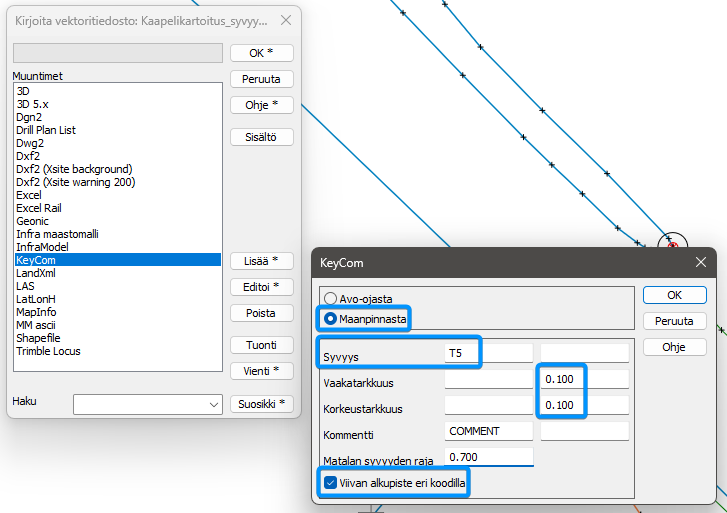Close the Kirjoita vektoritiedosto window

pyautogui.click(x=286, y=20)
